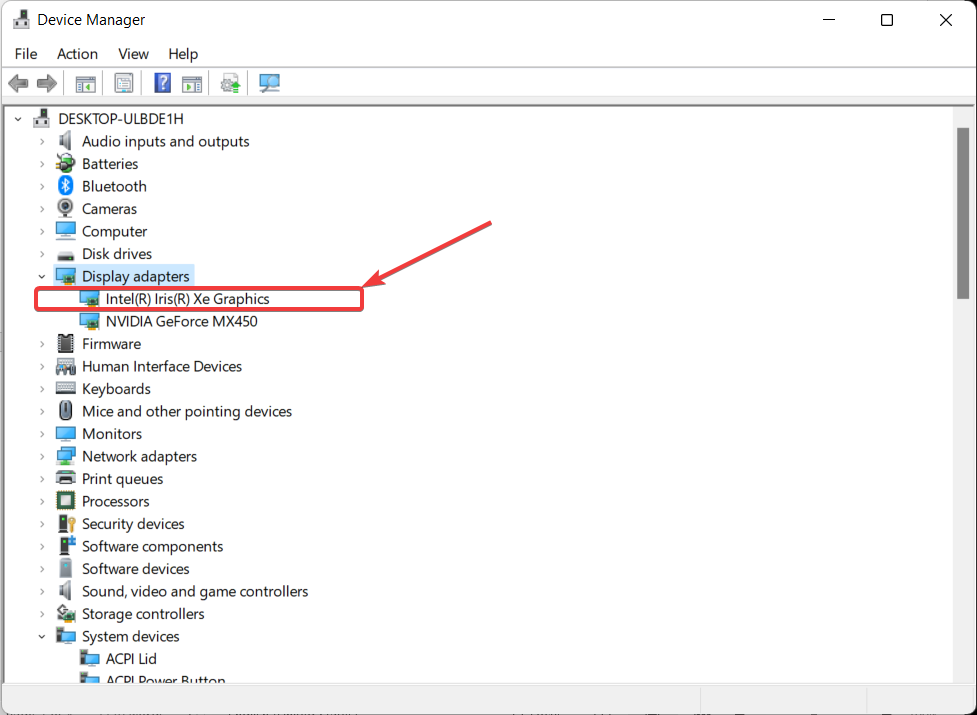Click the Print queues printer icon
The image size is (977, 715).
(65, 478)
